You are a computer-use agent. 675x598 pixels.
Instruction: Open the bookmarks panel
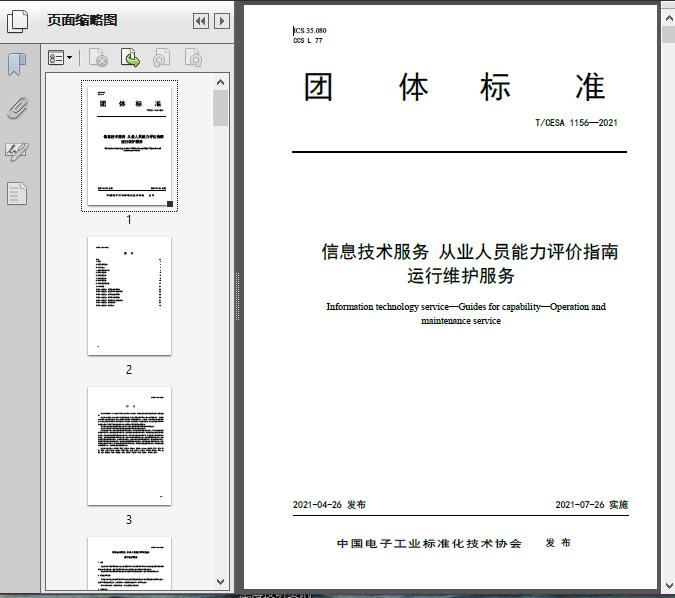tap(17, 65)
